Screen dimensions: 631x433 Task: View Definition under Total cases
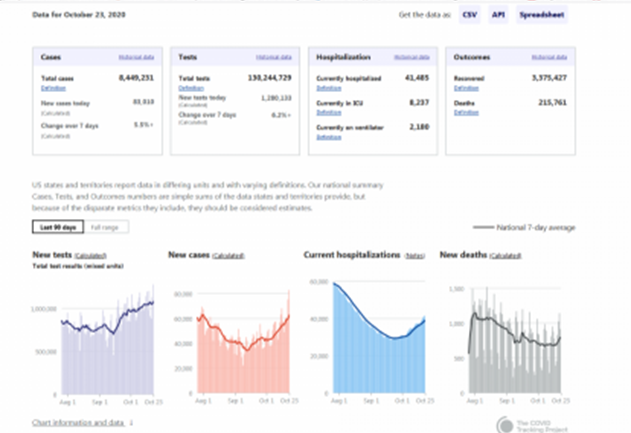pos(50,88)
